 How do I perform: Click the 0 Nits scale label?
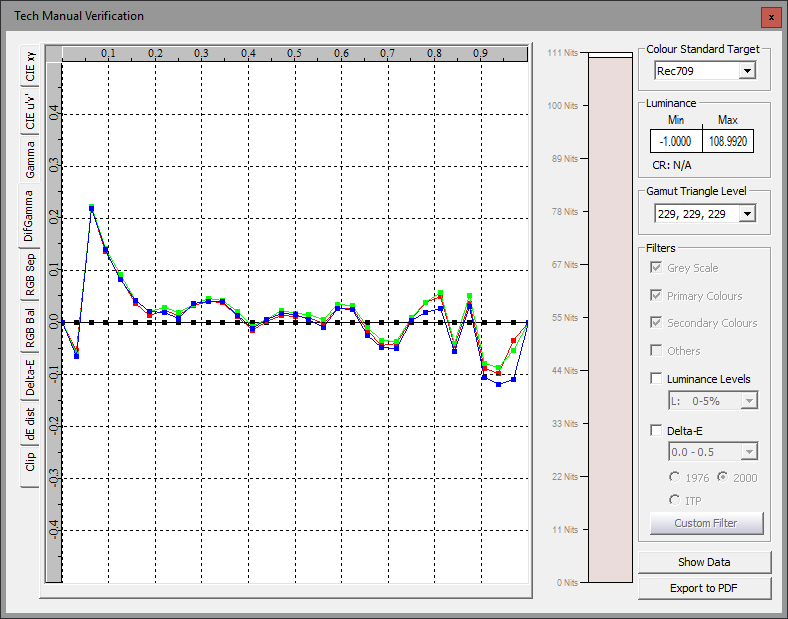coord(567,583)
